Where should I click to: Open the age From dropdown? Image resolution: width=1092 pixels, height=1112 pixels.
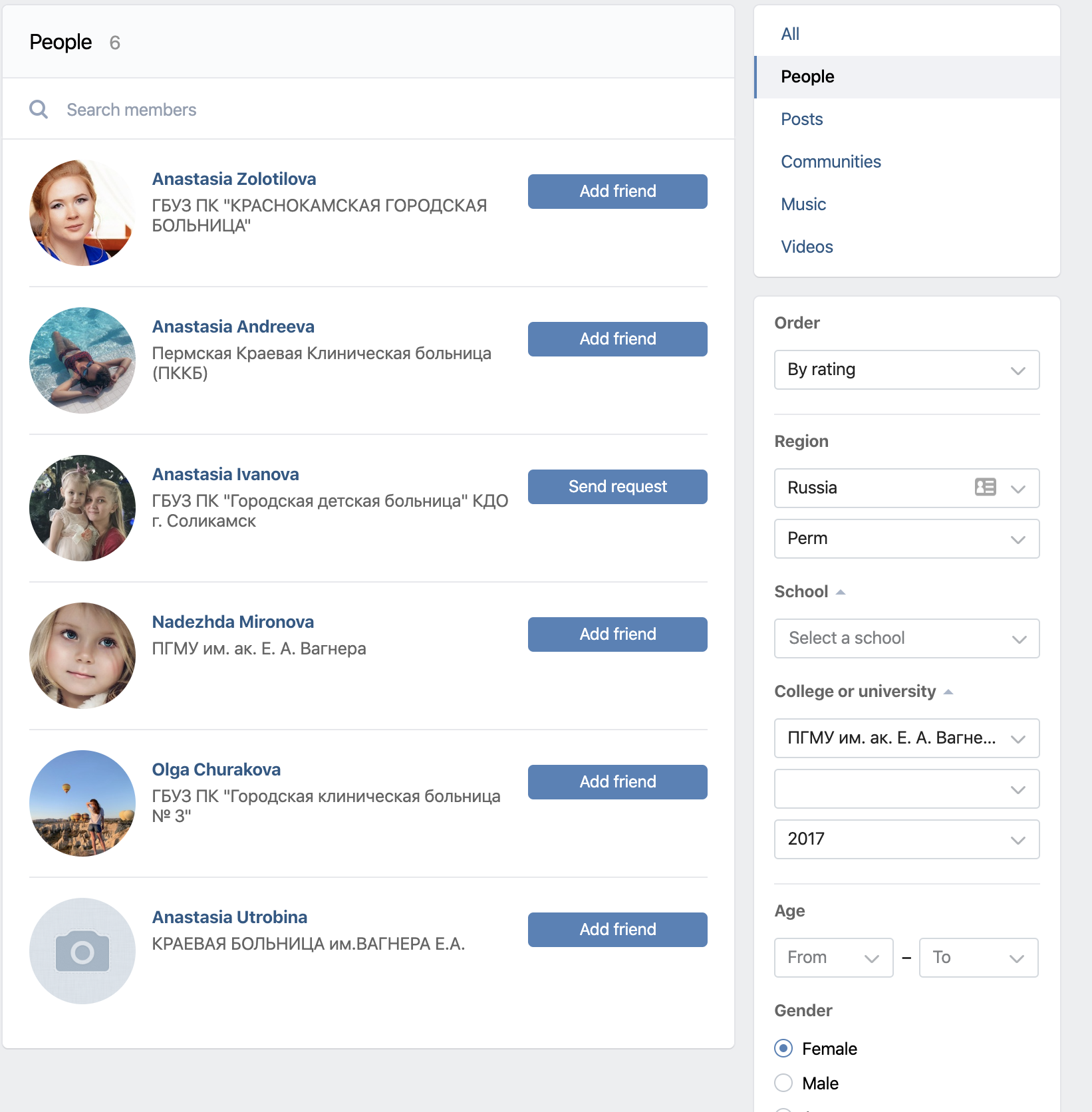(x=833, y=958)
